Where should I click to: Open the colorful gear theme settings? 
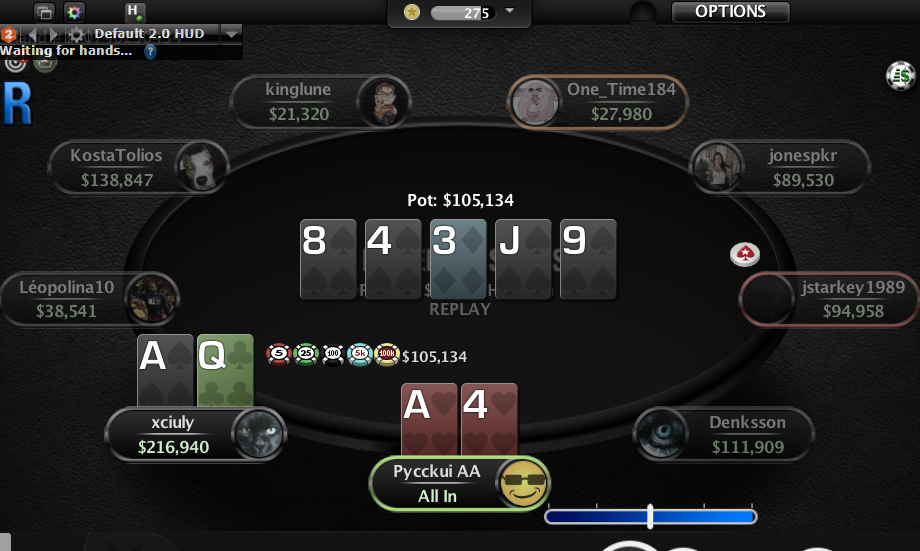[74, 12]
